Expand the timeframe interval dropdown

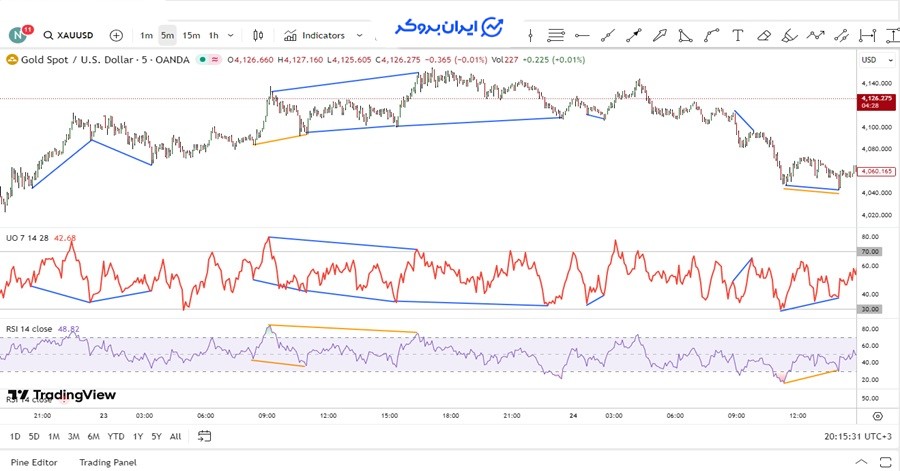pyautogui.click(x=232, y=35)
